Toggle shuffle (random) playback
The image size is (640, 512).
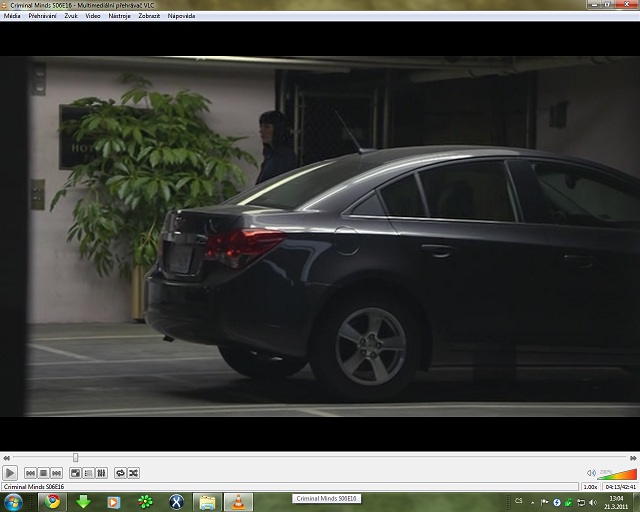(x=133, y=473)
